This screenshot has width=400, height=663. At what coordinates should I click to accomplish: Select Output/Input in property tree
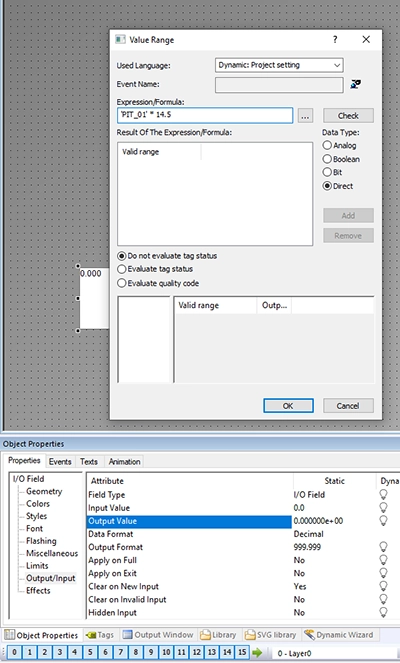click(x=51, y=578)
